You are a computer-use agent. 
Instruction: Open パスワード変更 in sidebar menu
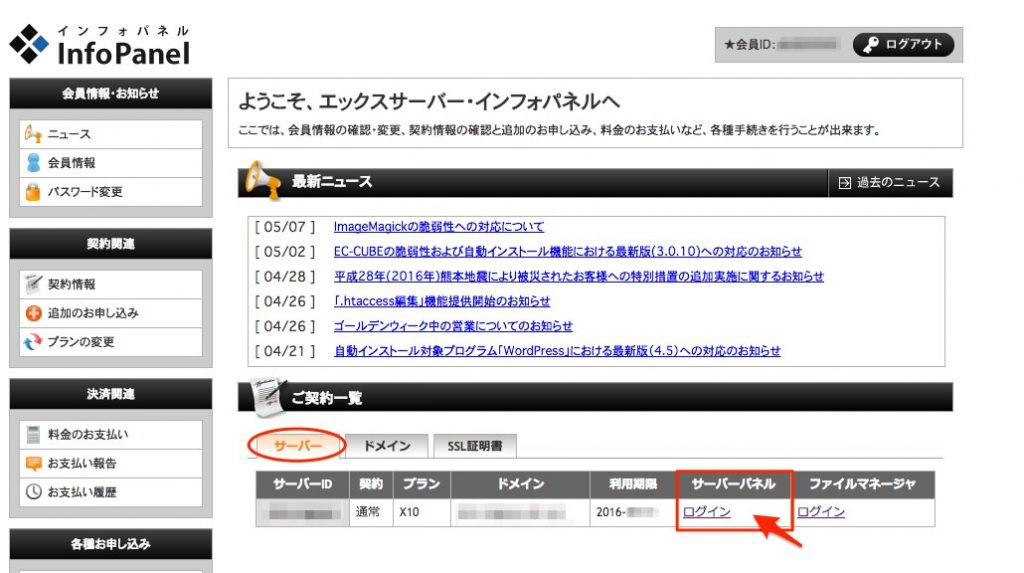coord(110,191)
